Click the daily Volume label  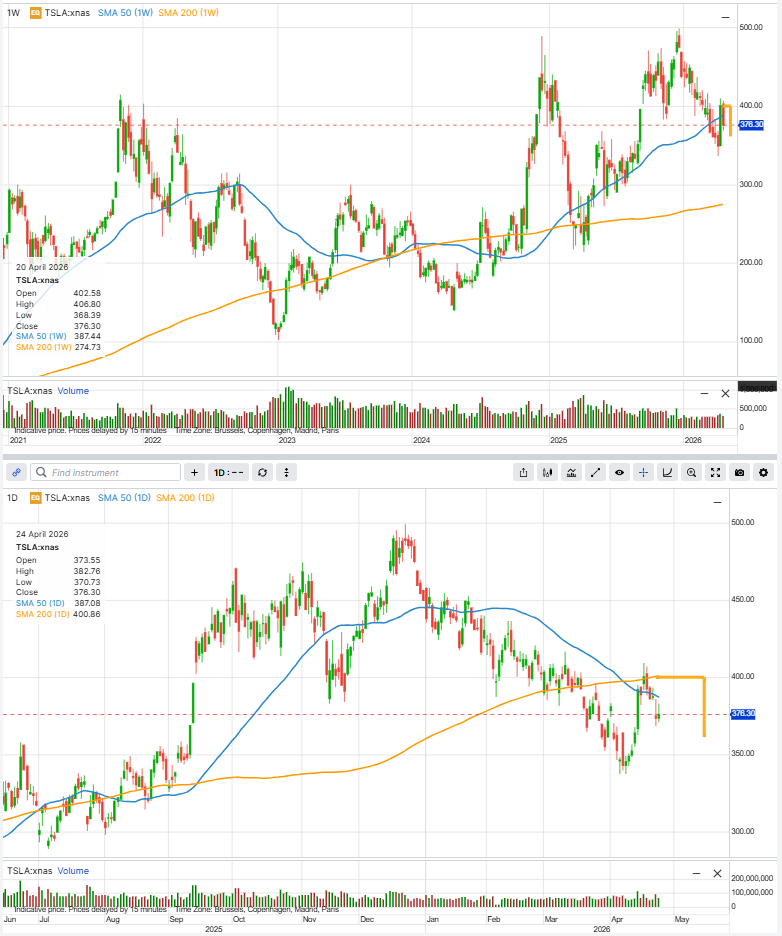click(73, 870)
